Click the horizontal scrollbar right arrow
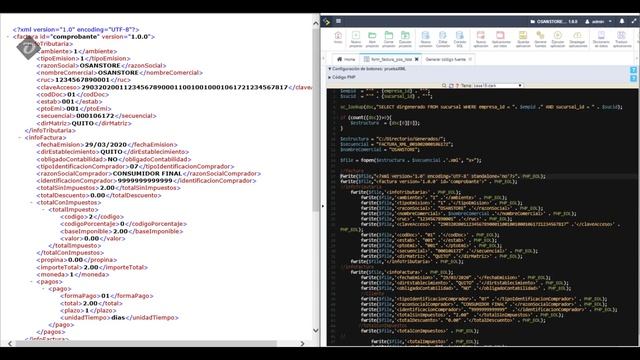Viewport: 640px width, 360px height. [x=302, y=344]
